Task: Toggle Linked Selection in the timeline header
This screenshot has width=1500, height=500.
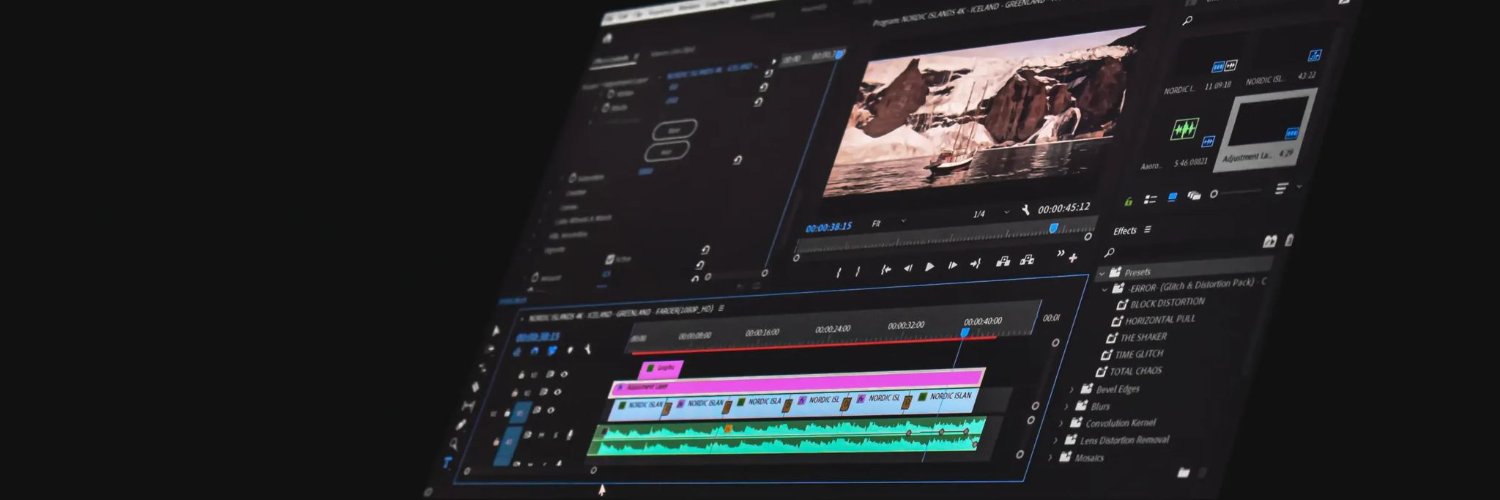Action: [x=552, y=350]
